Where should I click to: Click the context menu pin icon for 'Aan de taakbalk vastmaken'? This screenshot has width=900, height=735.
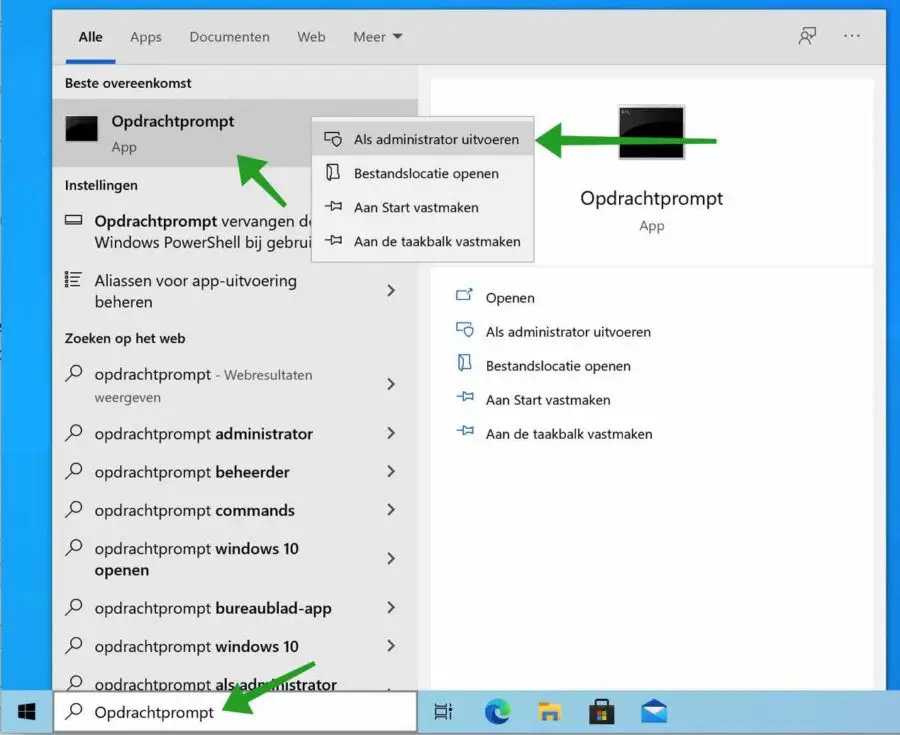pos(333,240)
